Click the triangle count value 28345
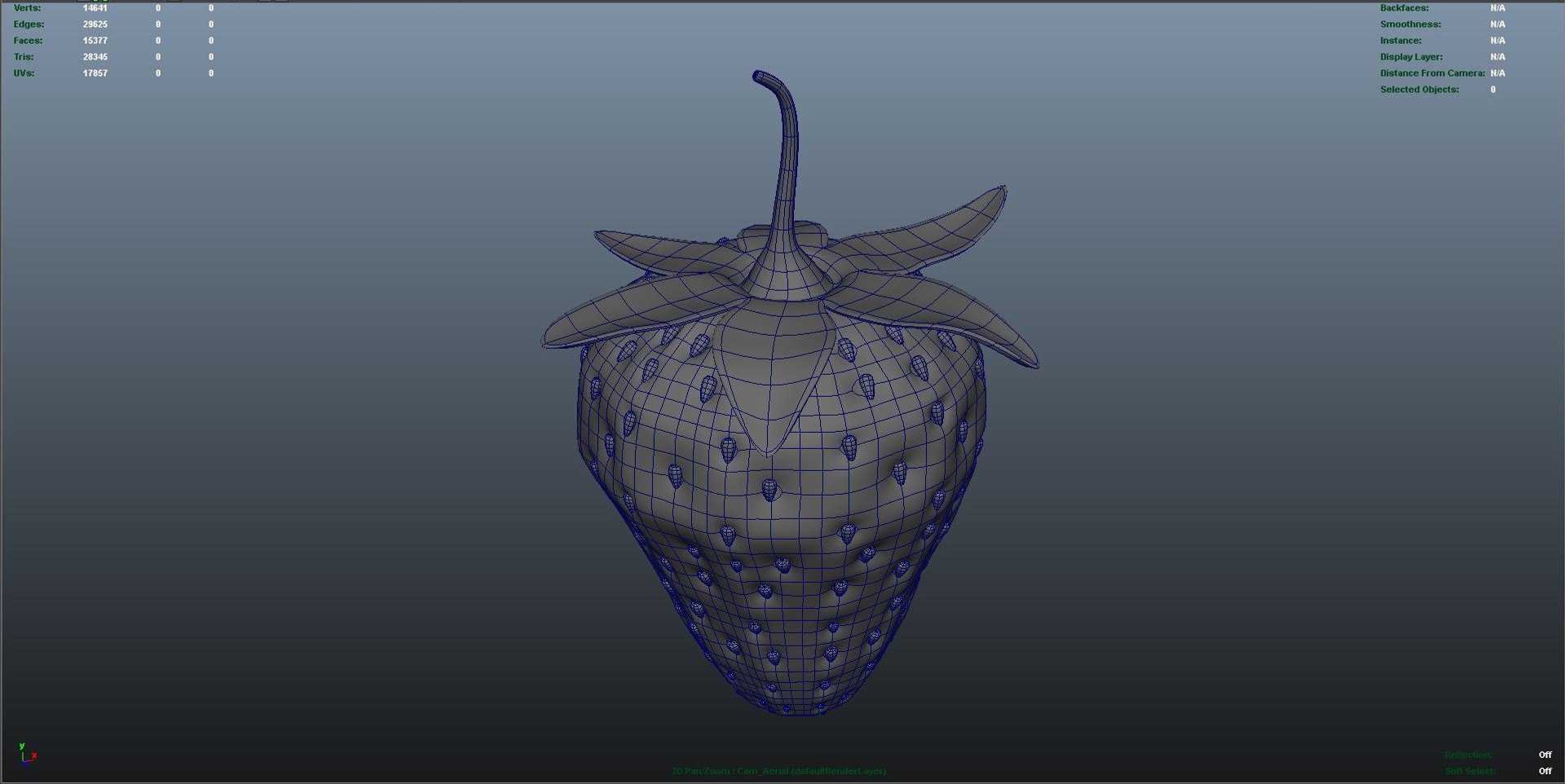Image resolution: width=1565 pixels, height=784 pixels. coord(95,57)
